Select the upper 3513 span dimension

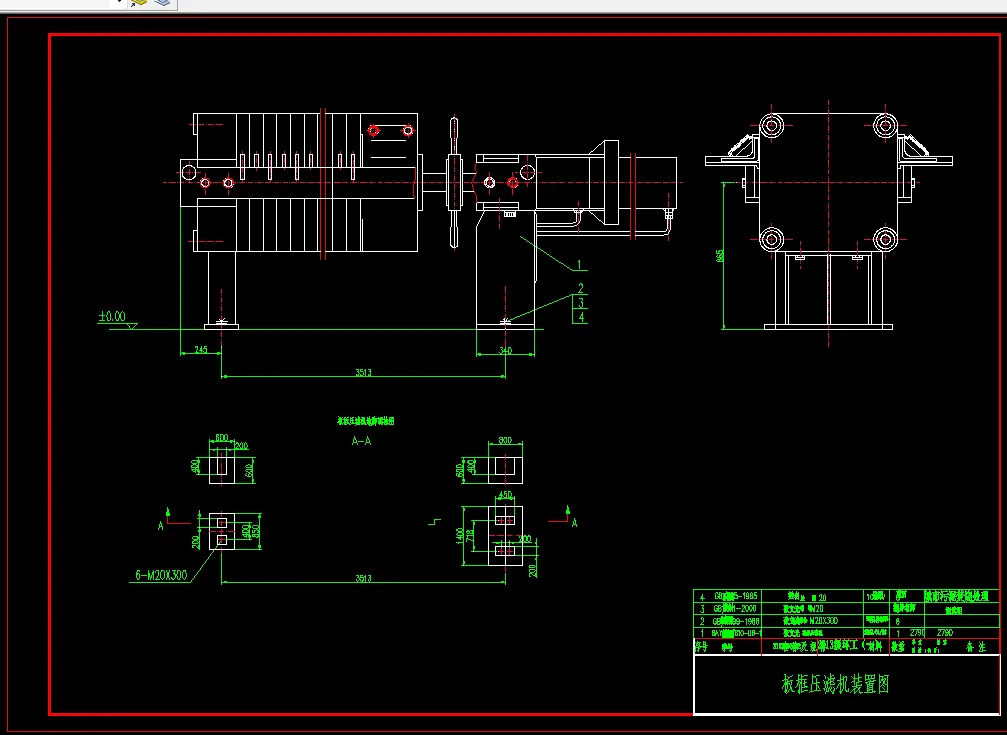point(363,372)
